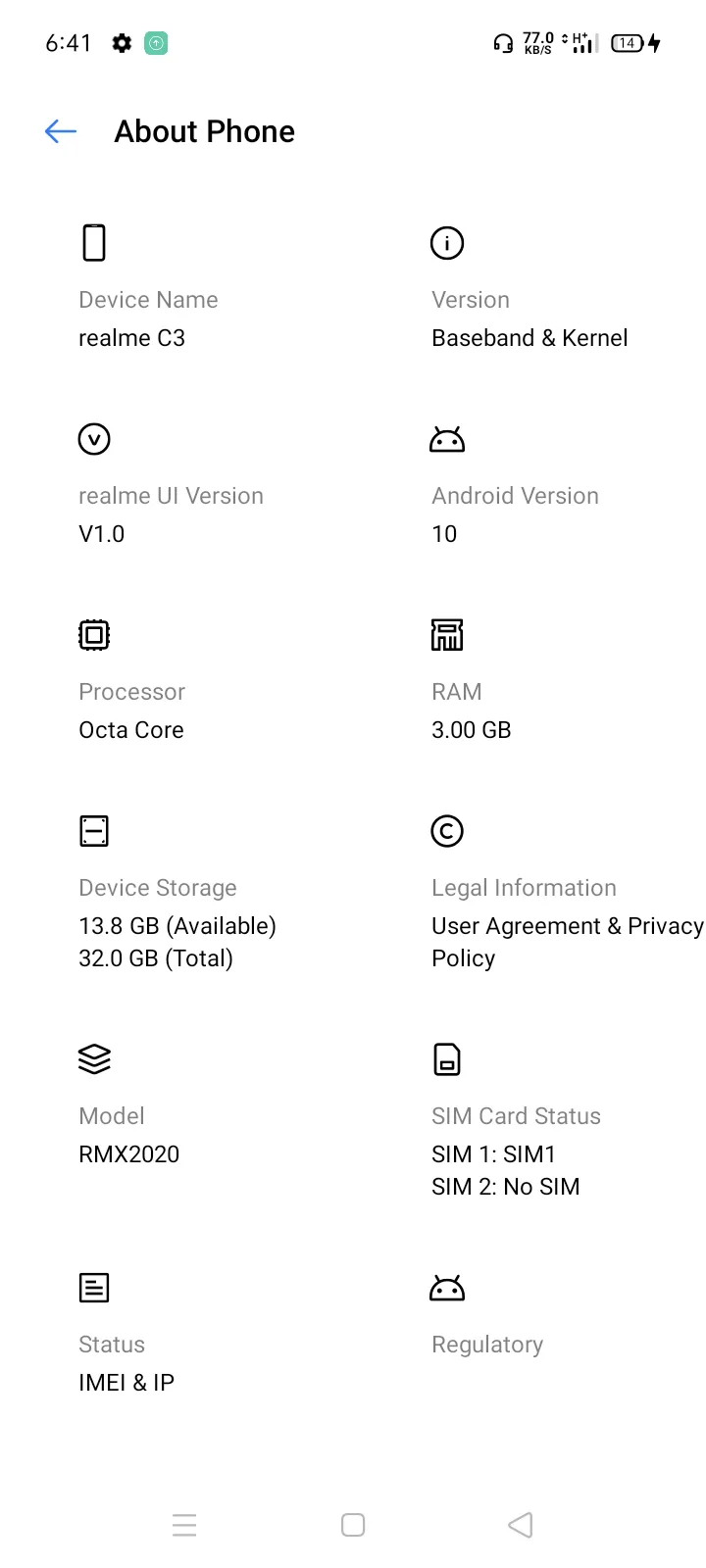Go back with the triangle navigation button

point(521,1525)
